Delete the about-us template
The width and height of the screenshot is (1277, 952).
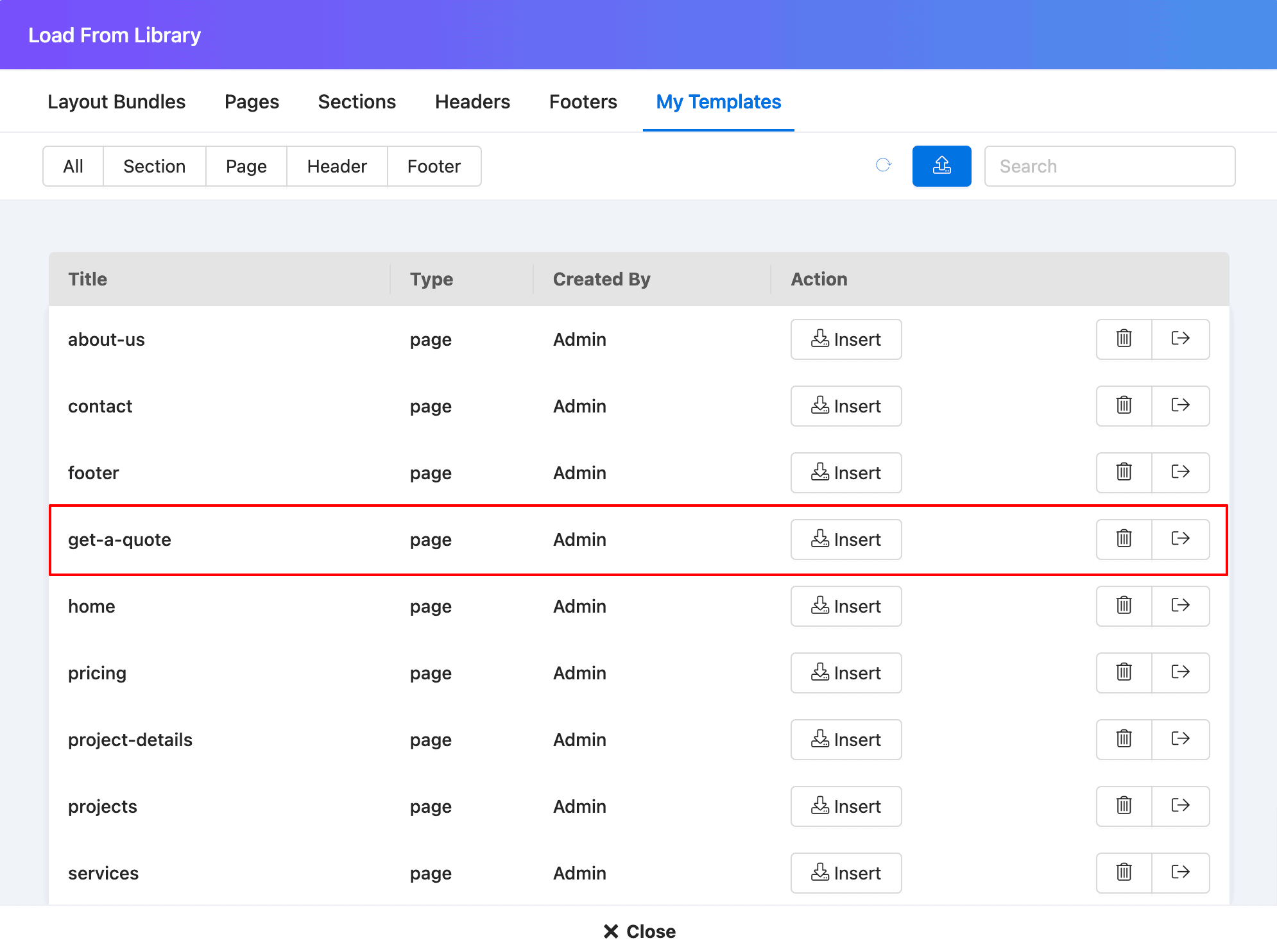(1124, 339)
